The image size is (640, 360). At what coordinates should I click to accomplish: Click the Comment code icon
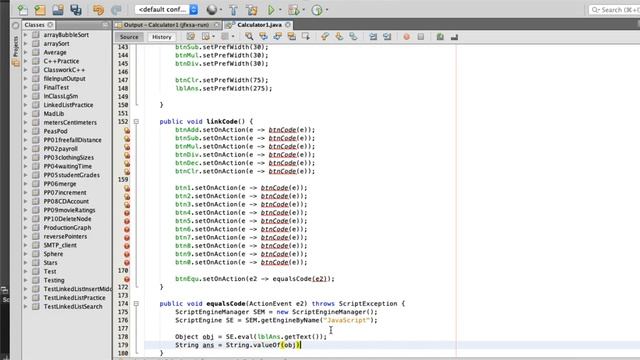(x=440, y=37)
